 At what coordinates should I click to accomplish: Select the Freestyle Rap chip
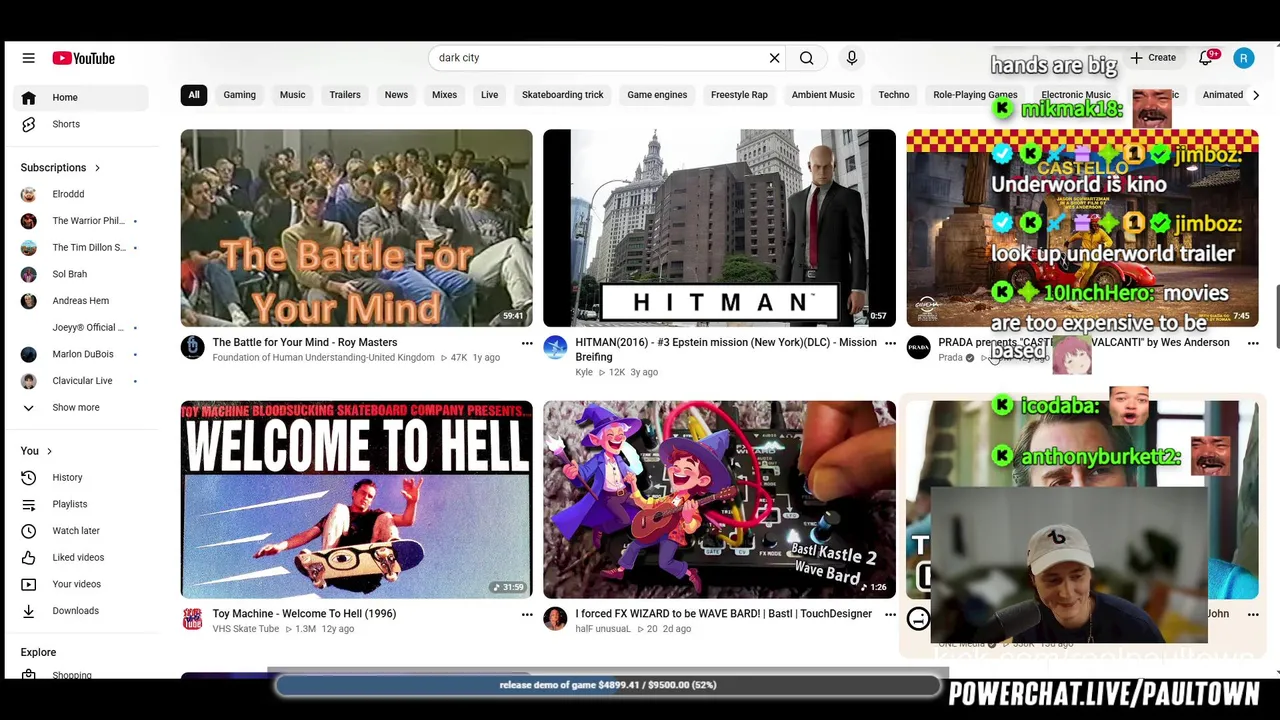(739, 95)
